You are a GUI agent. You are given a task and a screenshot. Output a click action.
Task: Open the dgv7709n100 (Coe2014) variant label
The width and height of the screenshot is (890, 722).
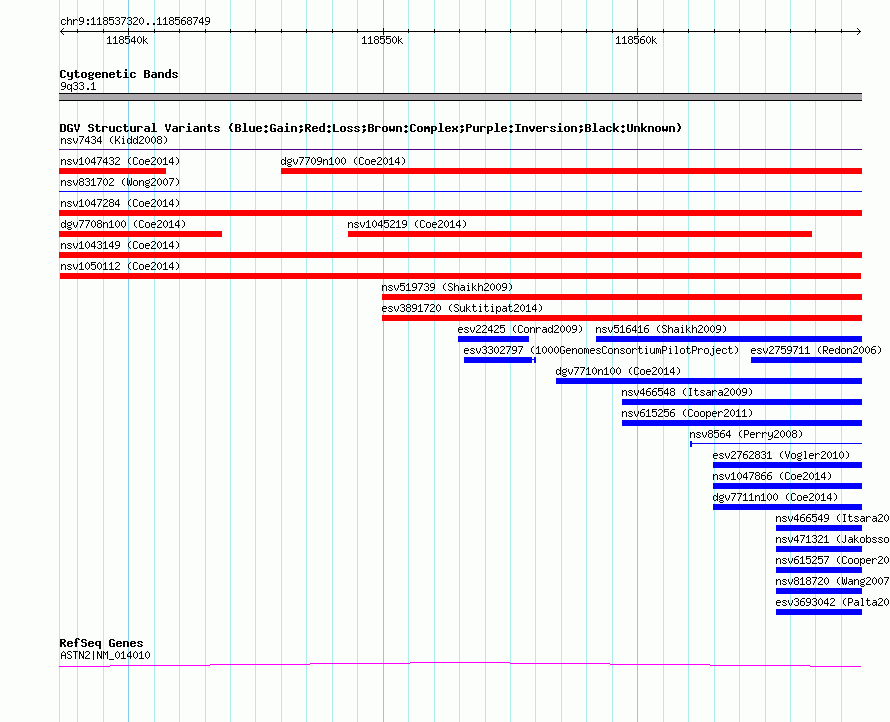[x=343, y=161]
